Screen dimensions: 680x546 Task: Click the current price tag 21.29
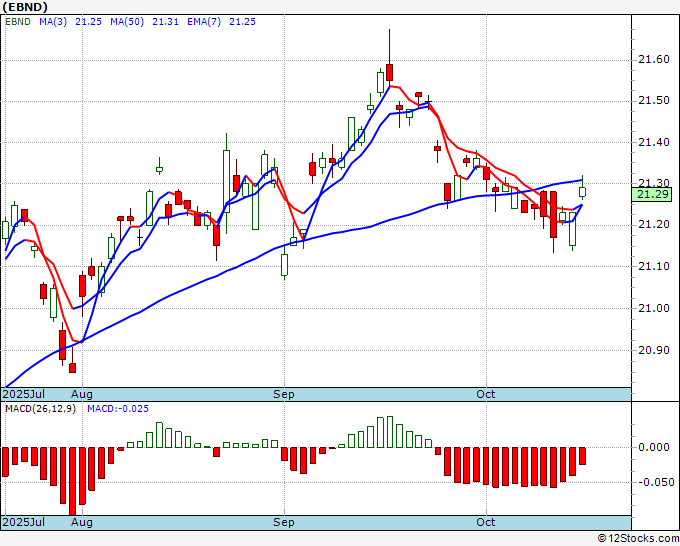(654, 194)
